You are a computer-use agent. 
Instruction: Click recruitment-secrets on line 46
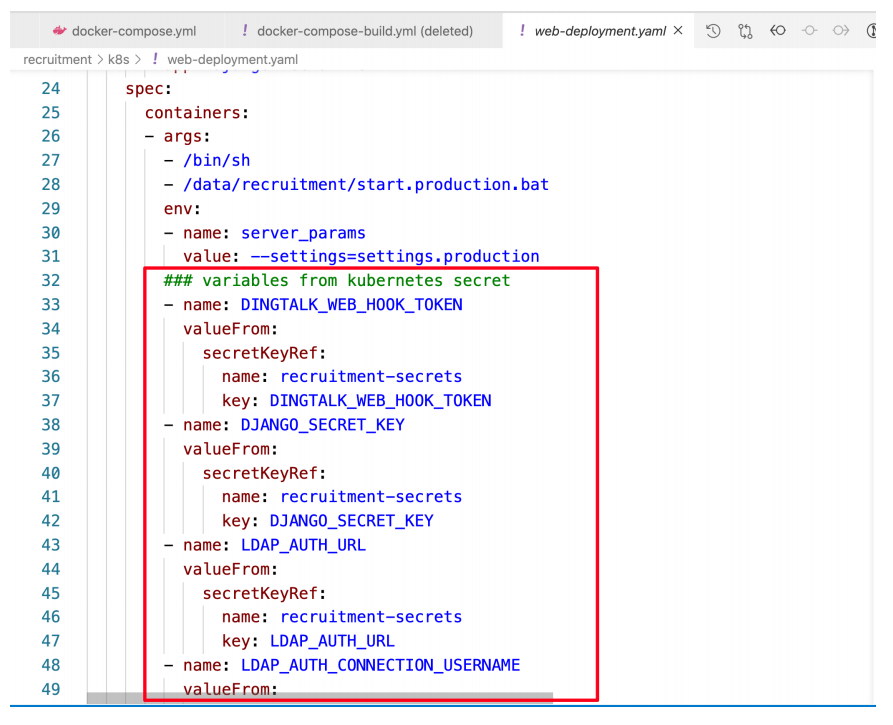coord(370,616)
